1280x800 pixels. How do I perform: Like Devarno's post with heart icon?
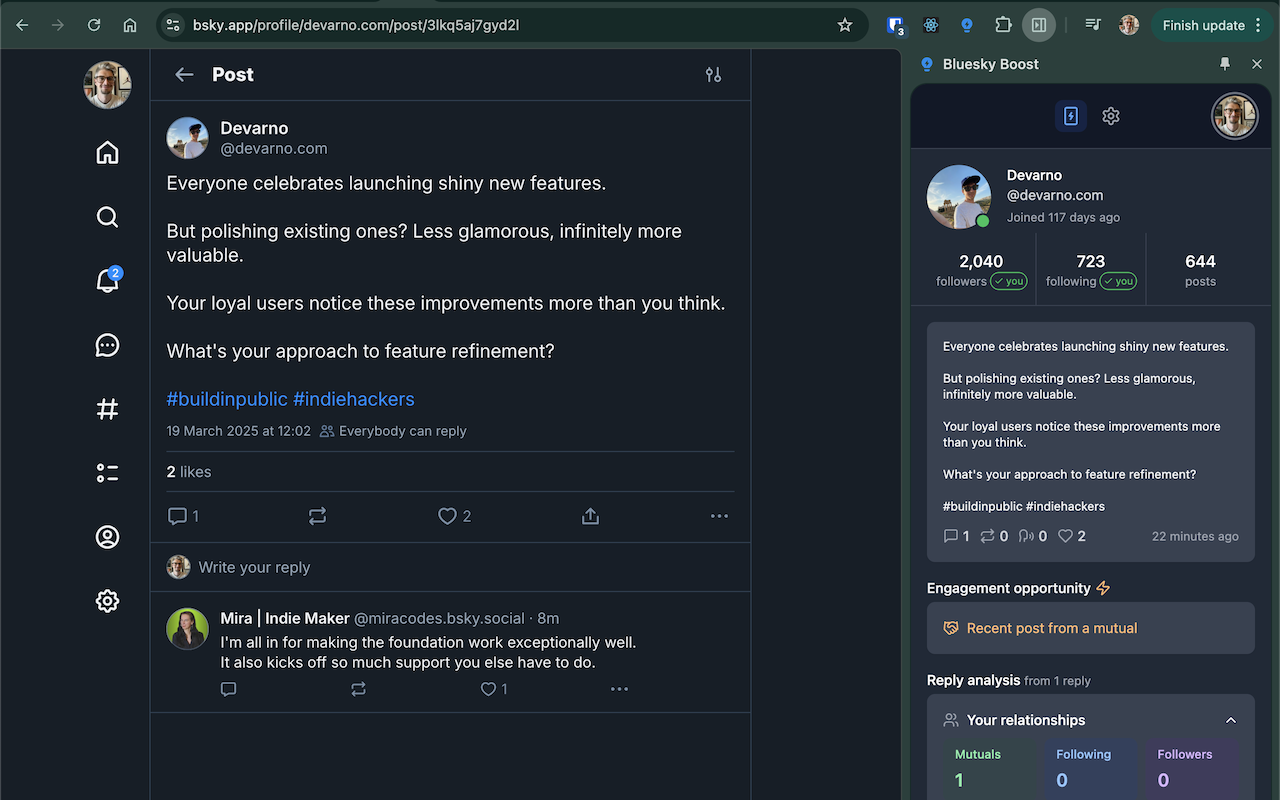pos(454,516)
